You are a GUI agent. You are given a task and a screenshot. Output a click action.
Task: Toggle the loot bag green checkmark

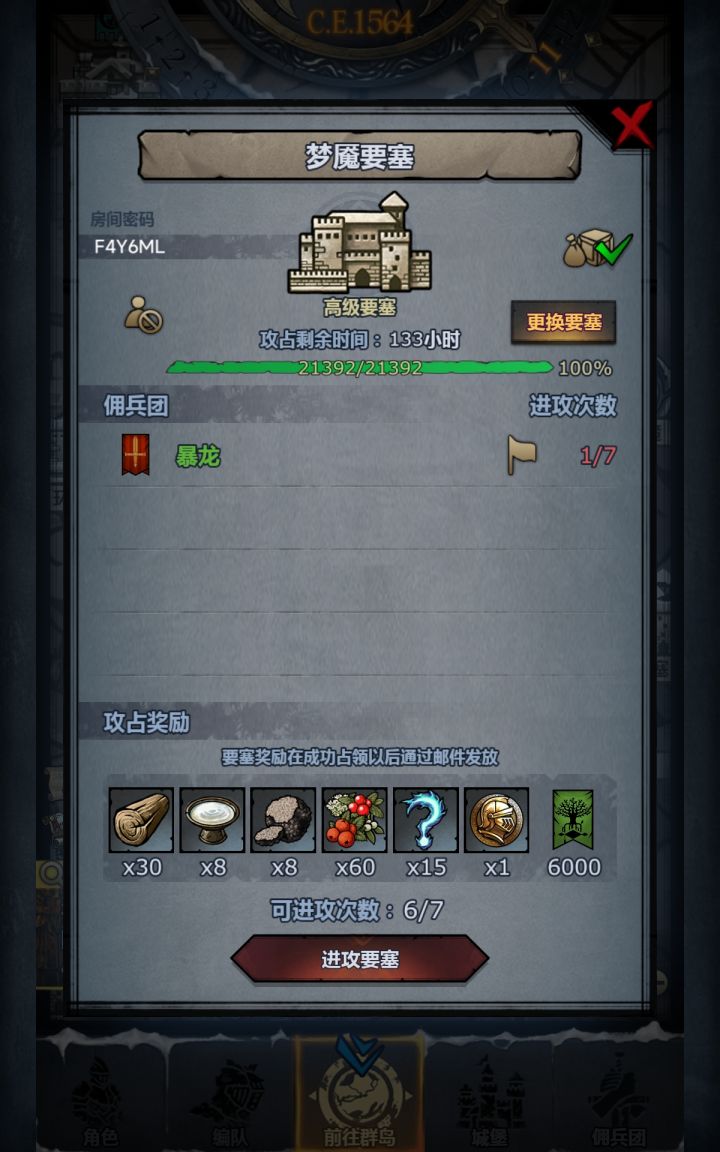point(597,248)
